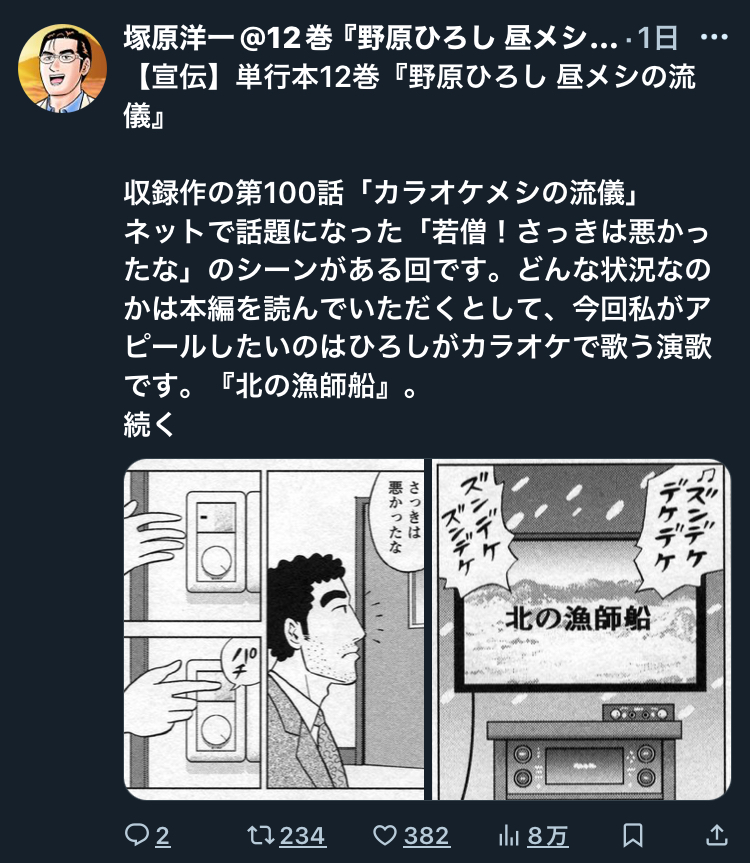Tap the share upload arrow icon
Image resolution: width=750 pixels, height=863 pixels.
click(x=716, y=835)
